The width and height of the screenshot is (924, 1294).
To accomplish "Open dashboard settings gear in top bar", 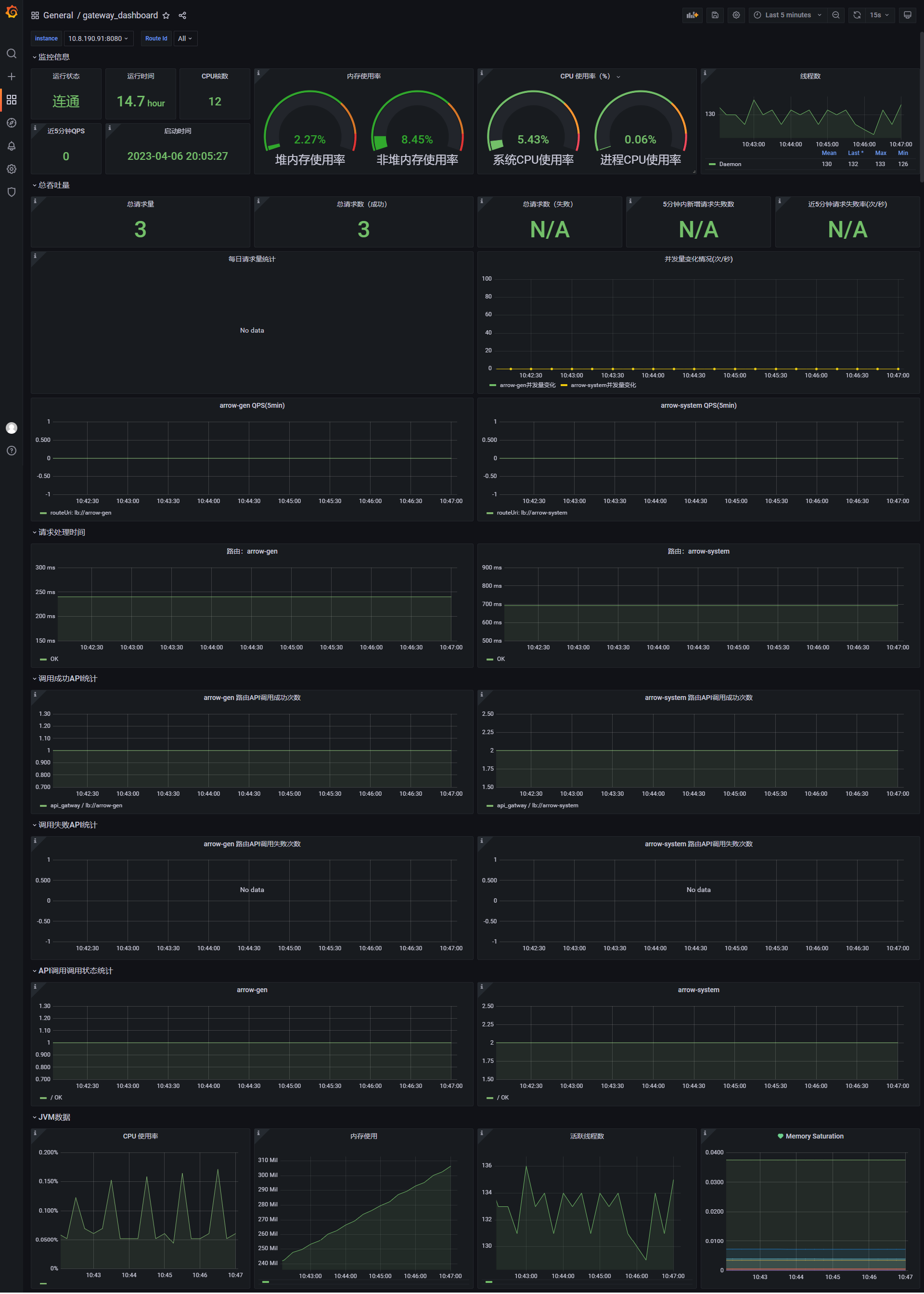I will tap(736, 15).
